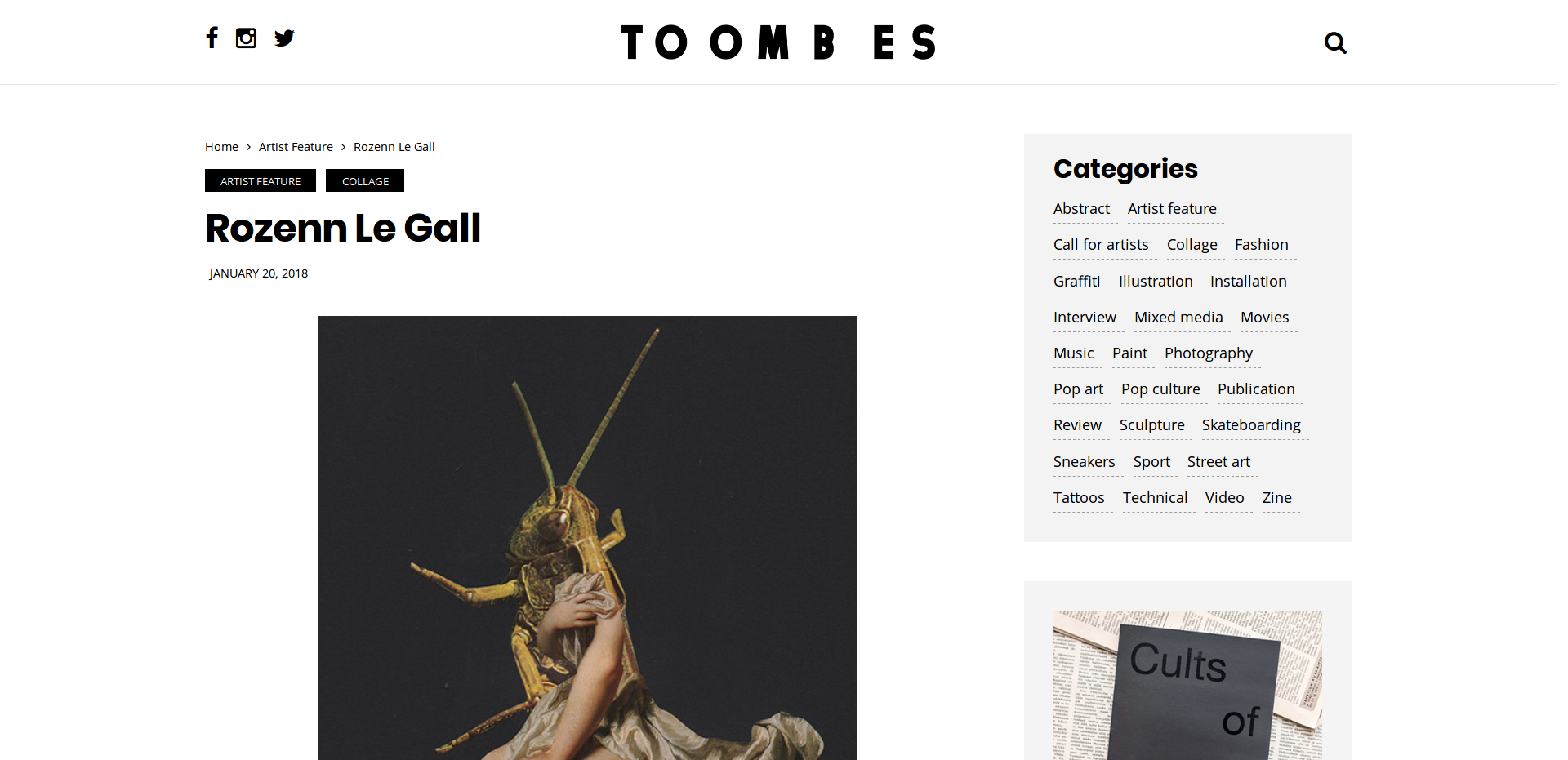The width and height of the screenshot is (1568, 760).
Task: Go to Home in breadcrumb
Action: coord(221,147)
